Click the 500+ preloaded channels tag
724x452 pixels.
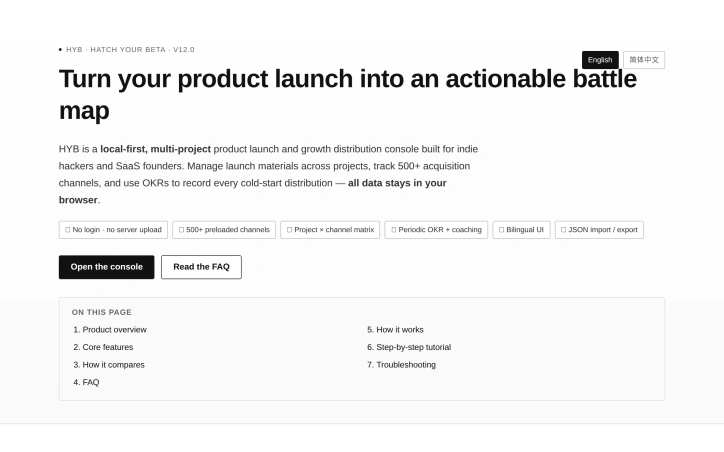pyautogui.click(x=224, y=230)
